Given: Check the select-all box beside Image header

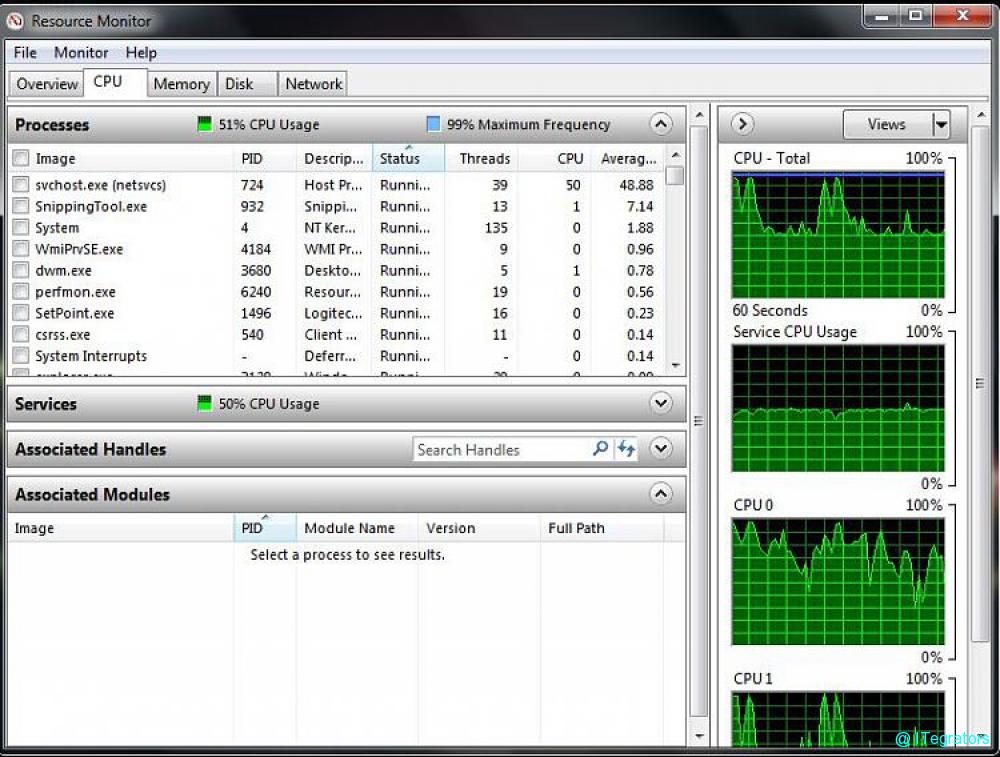Looking at the screenshot, I should pyautogui.click(x=21, y=158).
